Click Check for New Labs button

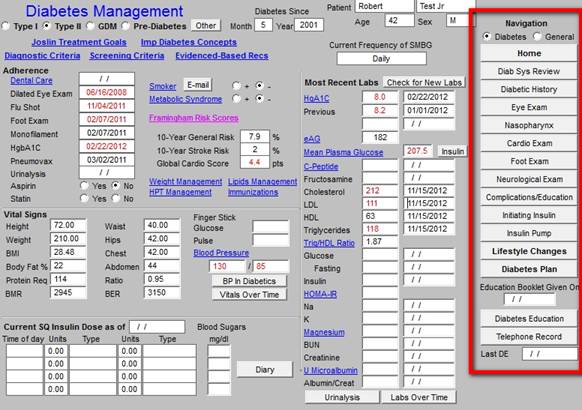[424, 82]
